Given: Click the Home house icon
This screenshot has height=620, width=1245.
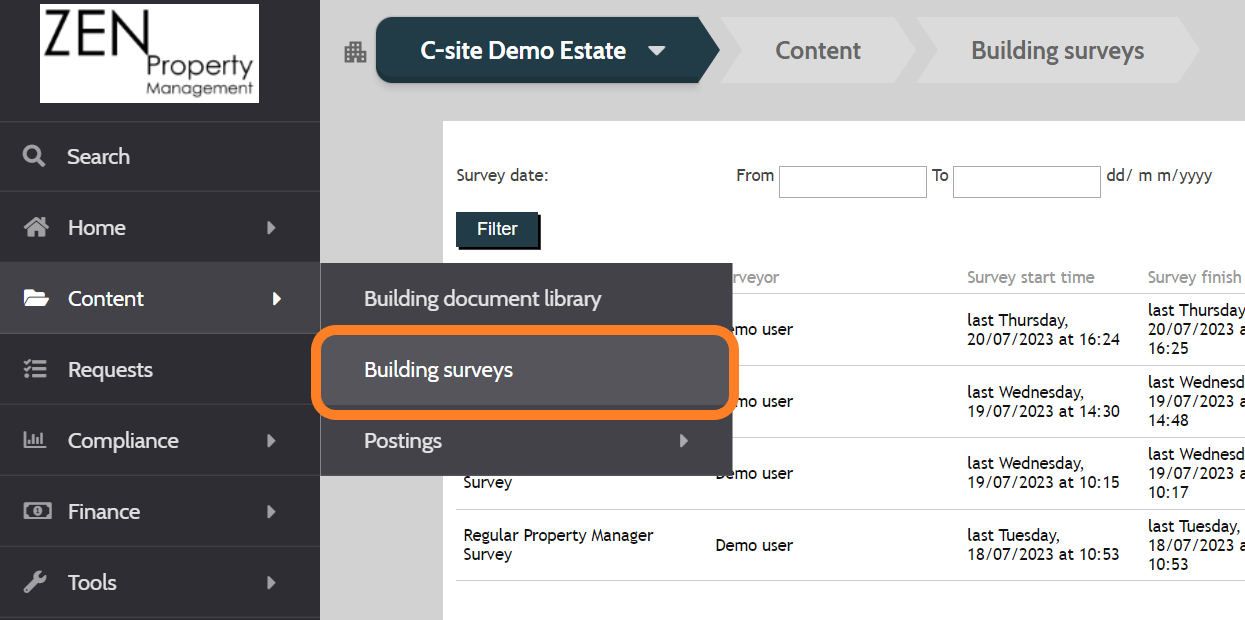Looking at the screenshot, I should [34, 227].
